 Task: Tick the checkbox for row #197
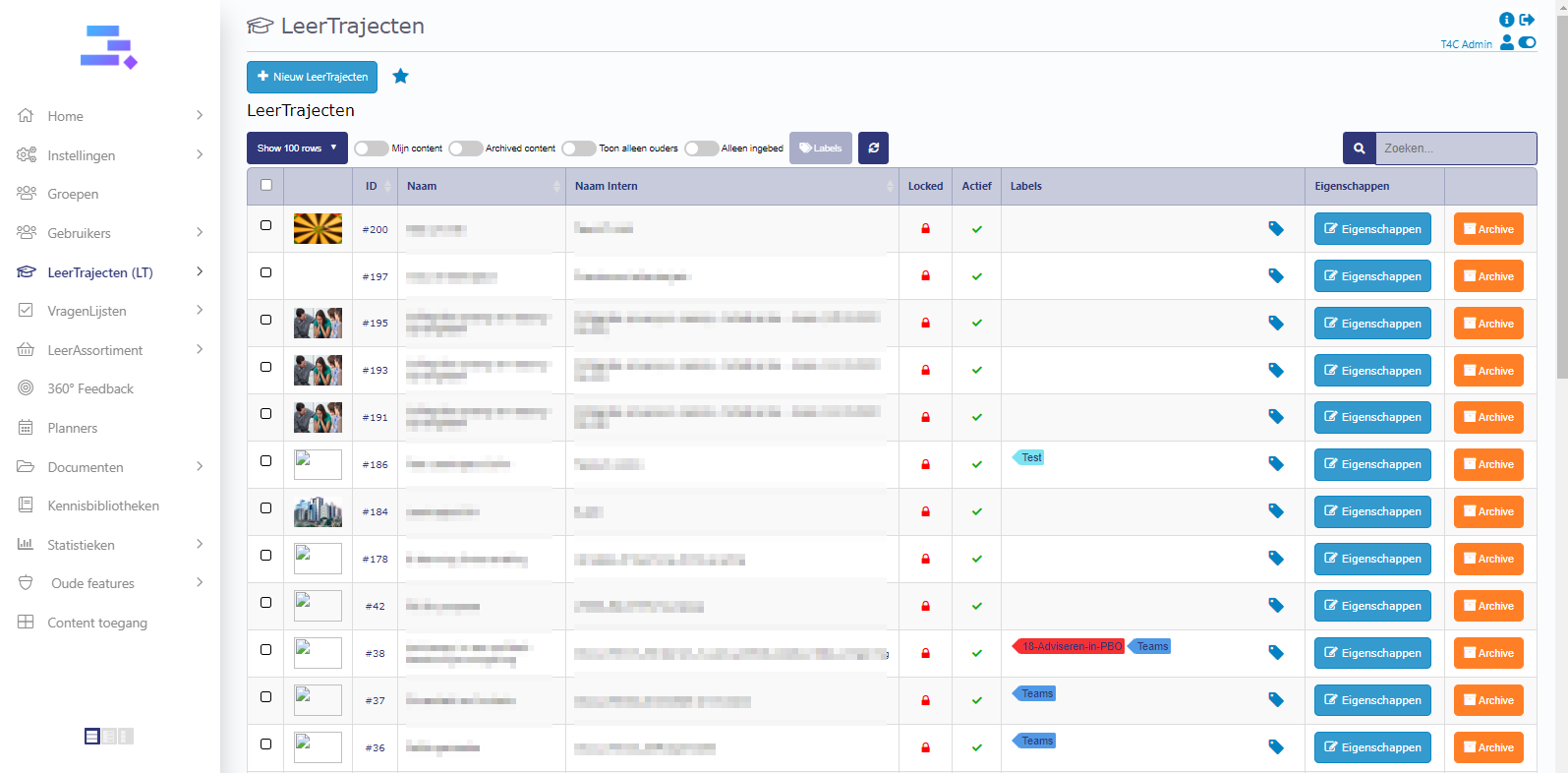coord(265,272)
